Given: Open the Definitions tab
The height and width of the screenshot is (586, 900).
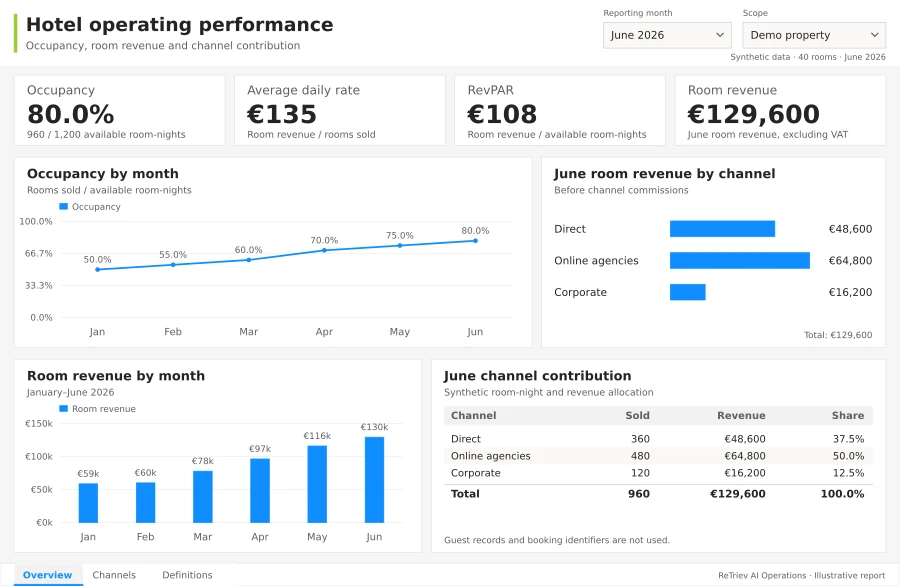Looking at the screenshot, I should (x=187, y=575).
